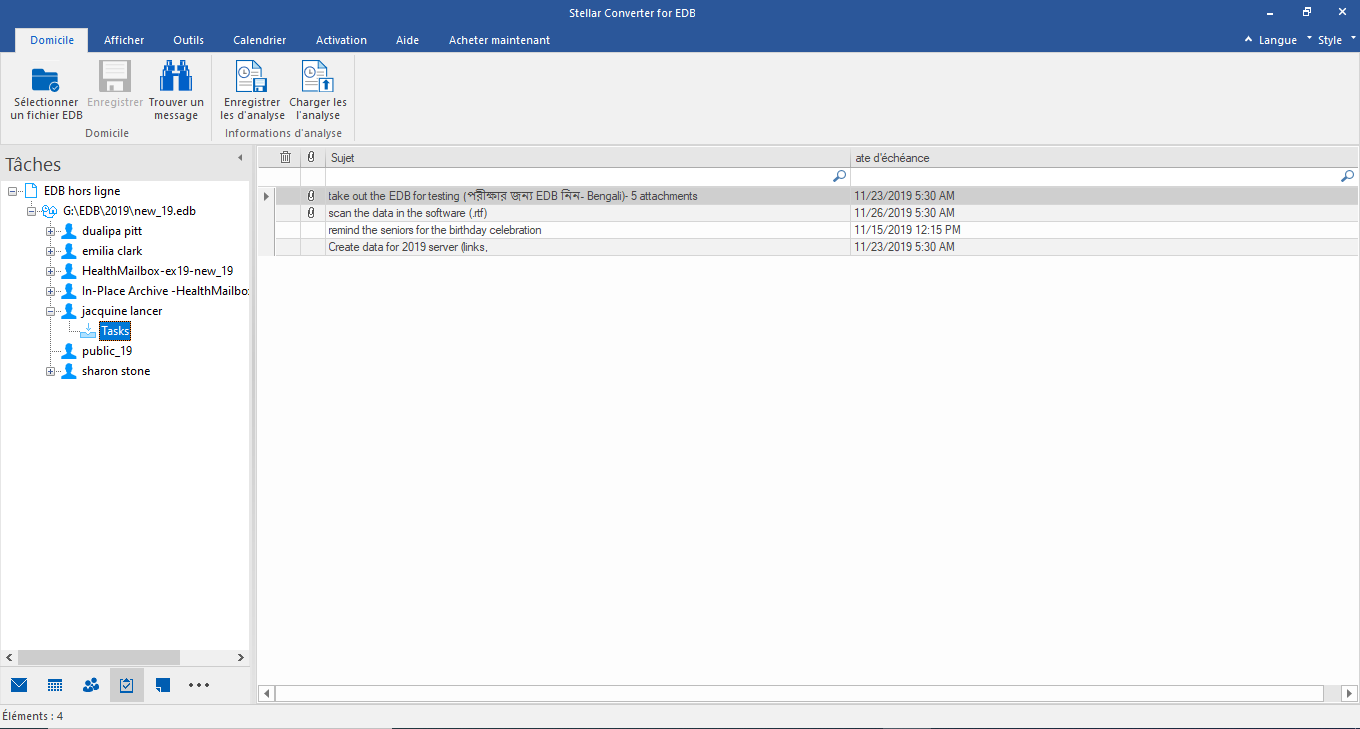
Task: Open the Domicile ribbon tab
Action: pyautogui.click(x=52, y=40)
